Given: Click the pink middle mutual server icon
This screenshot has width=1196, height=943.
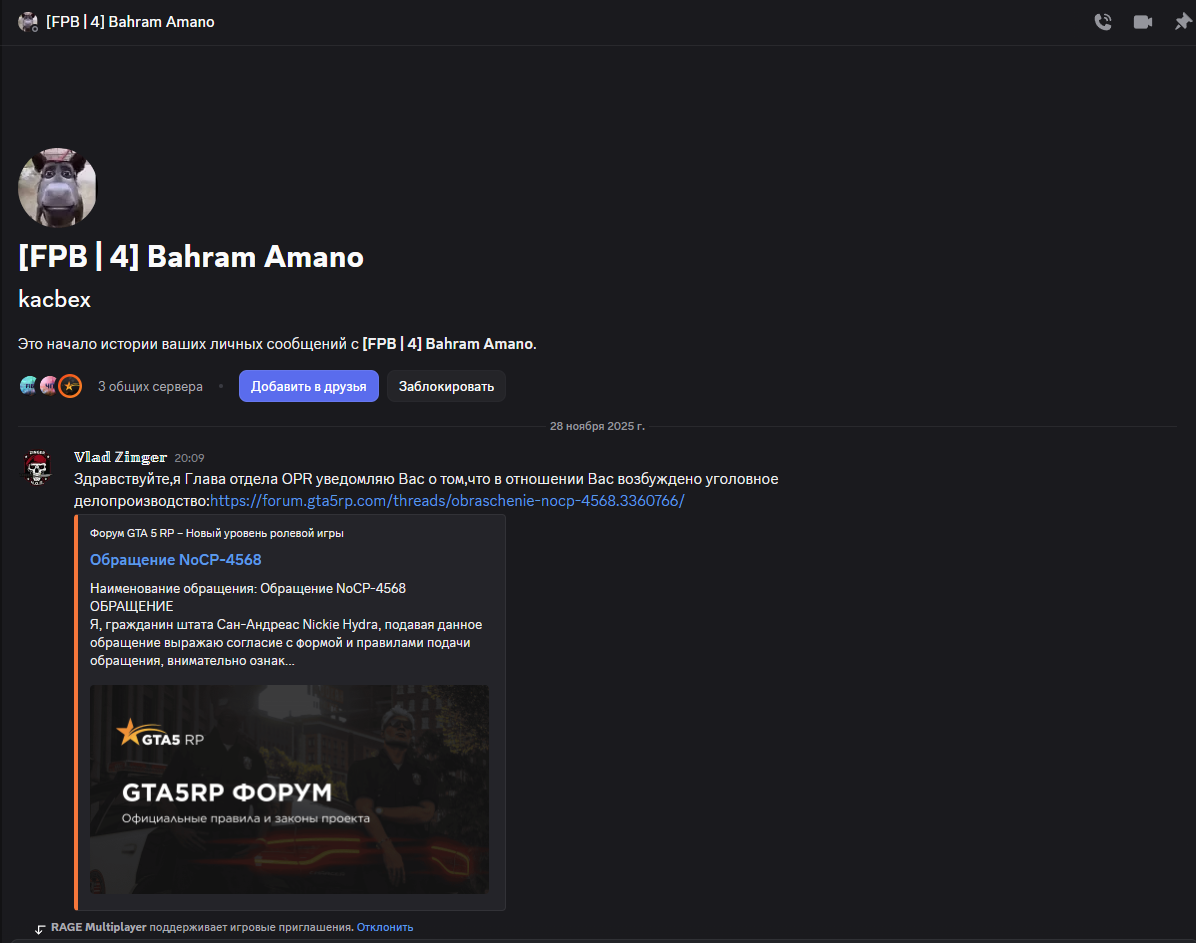Looking at the screenshot, I should [48, 384].
